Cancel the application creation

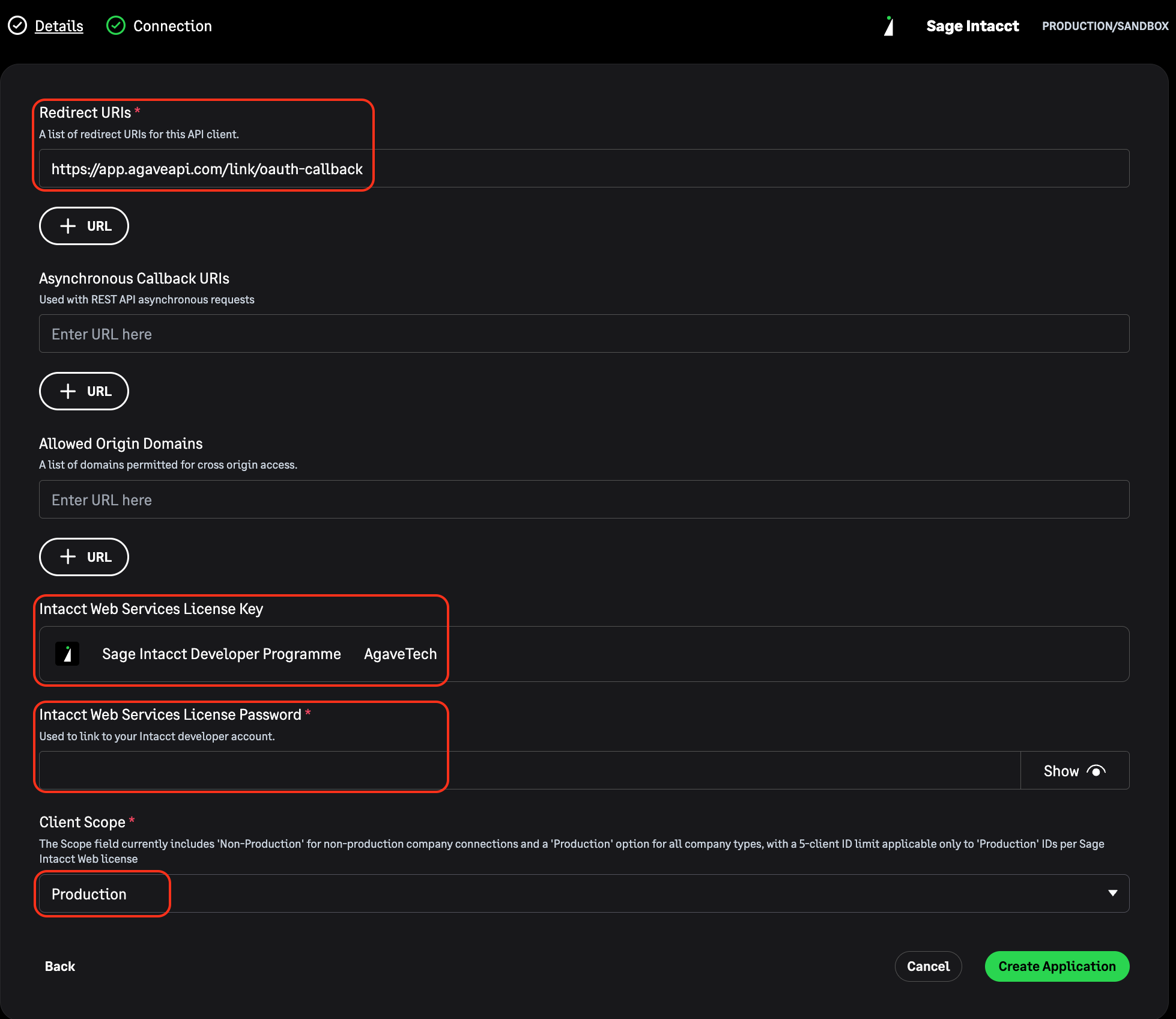(x=929, y=966)
